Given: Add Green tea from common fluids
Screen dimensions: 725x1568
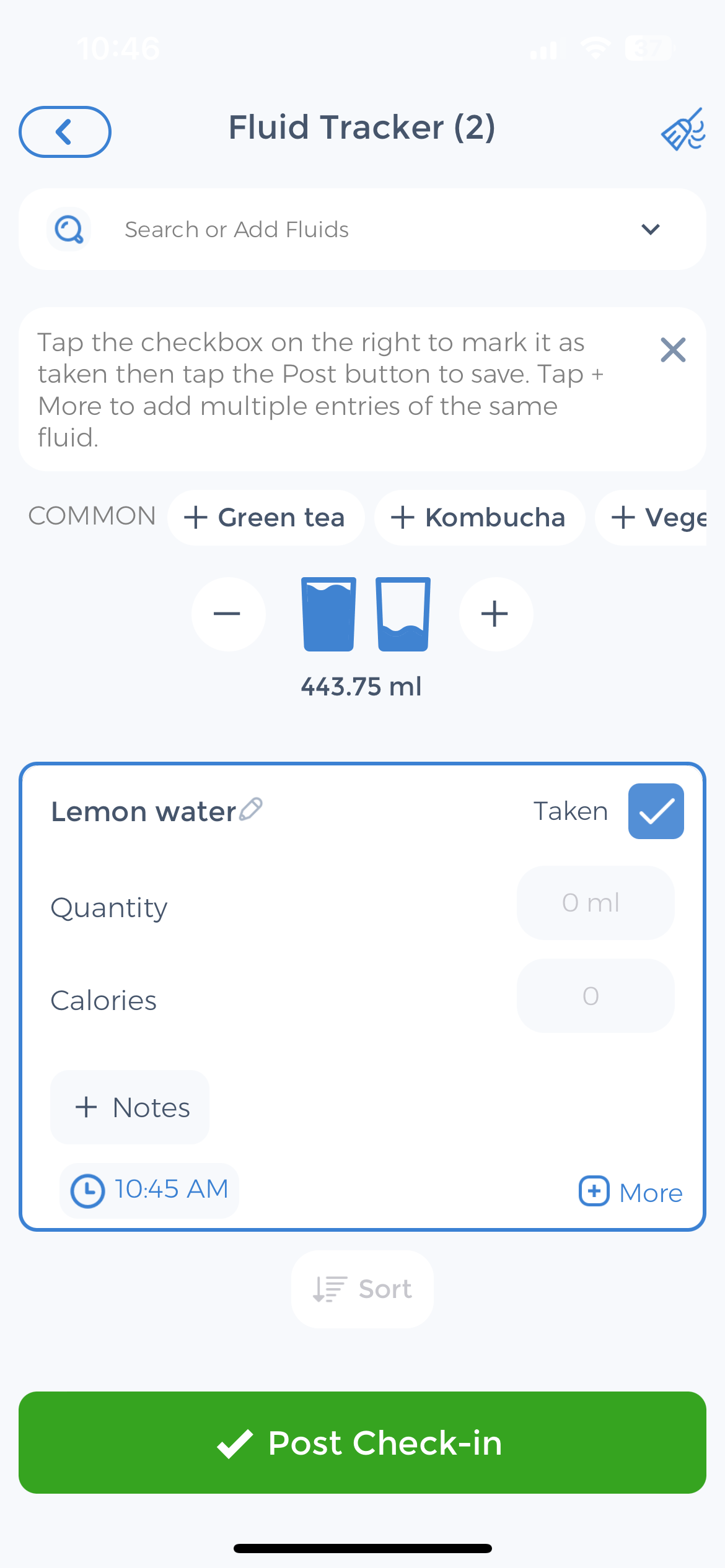Looking at the screenshot, I should coord(266,518).
